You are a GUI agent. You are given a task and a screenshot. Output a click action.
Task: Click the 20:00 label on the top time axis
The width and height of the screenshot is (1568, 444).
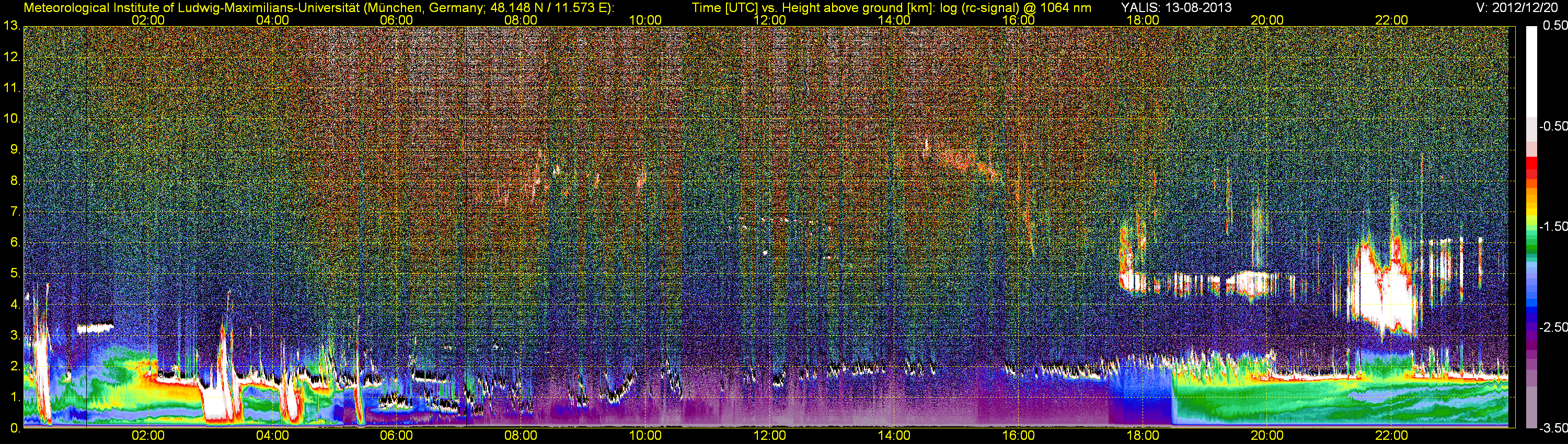(1267, 20)
